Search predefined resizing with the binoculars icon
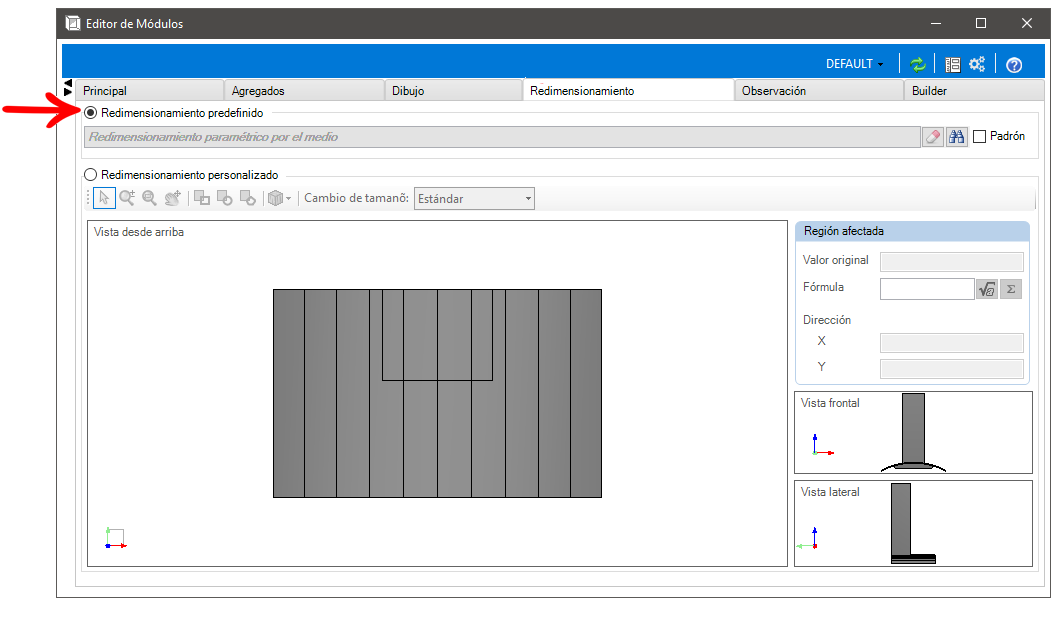The height and width of the screenshot is (622, 1056). [x=956, y=137]
